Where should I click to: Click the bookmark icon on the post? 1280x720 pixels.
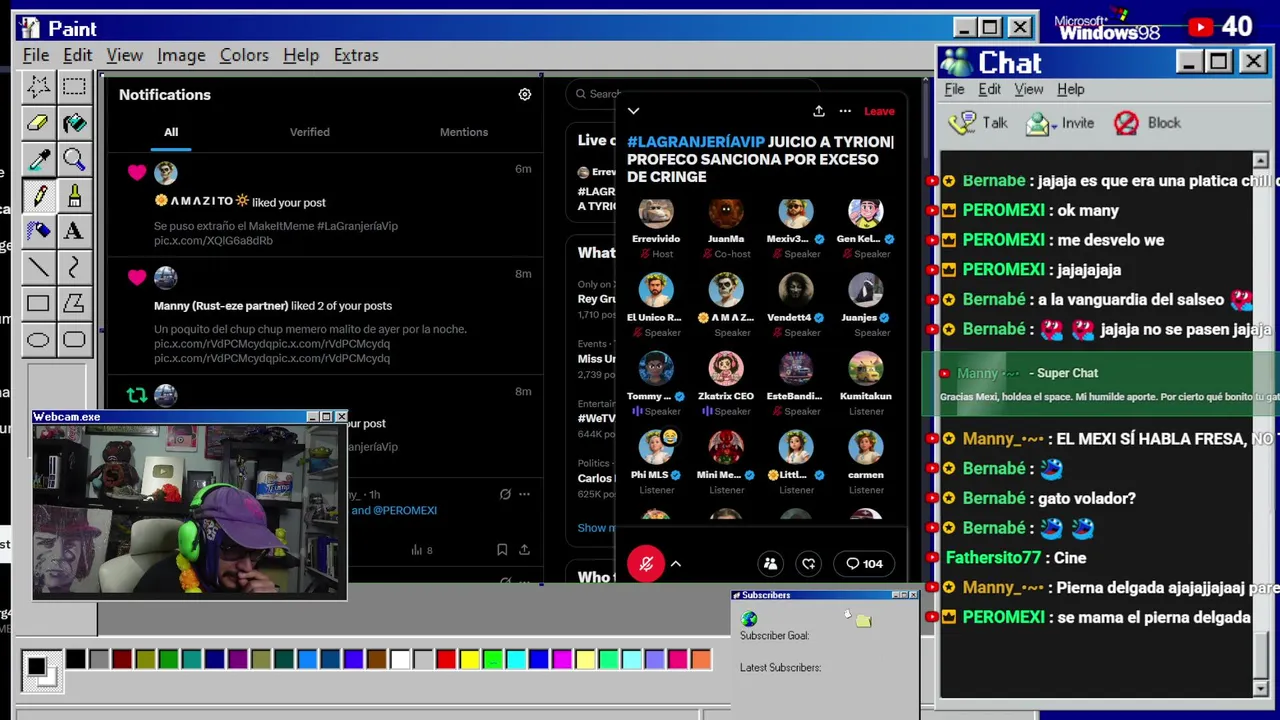point(502,550)
